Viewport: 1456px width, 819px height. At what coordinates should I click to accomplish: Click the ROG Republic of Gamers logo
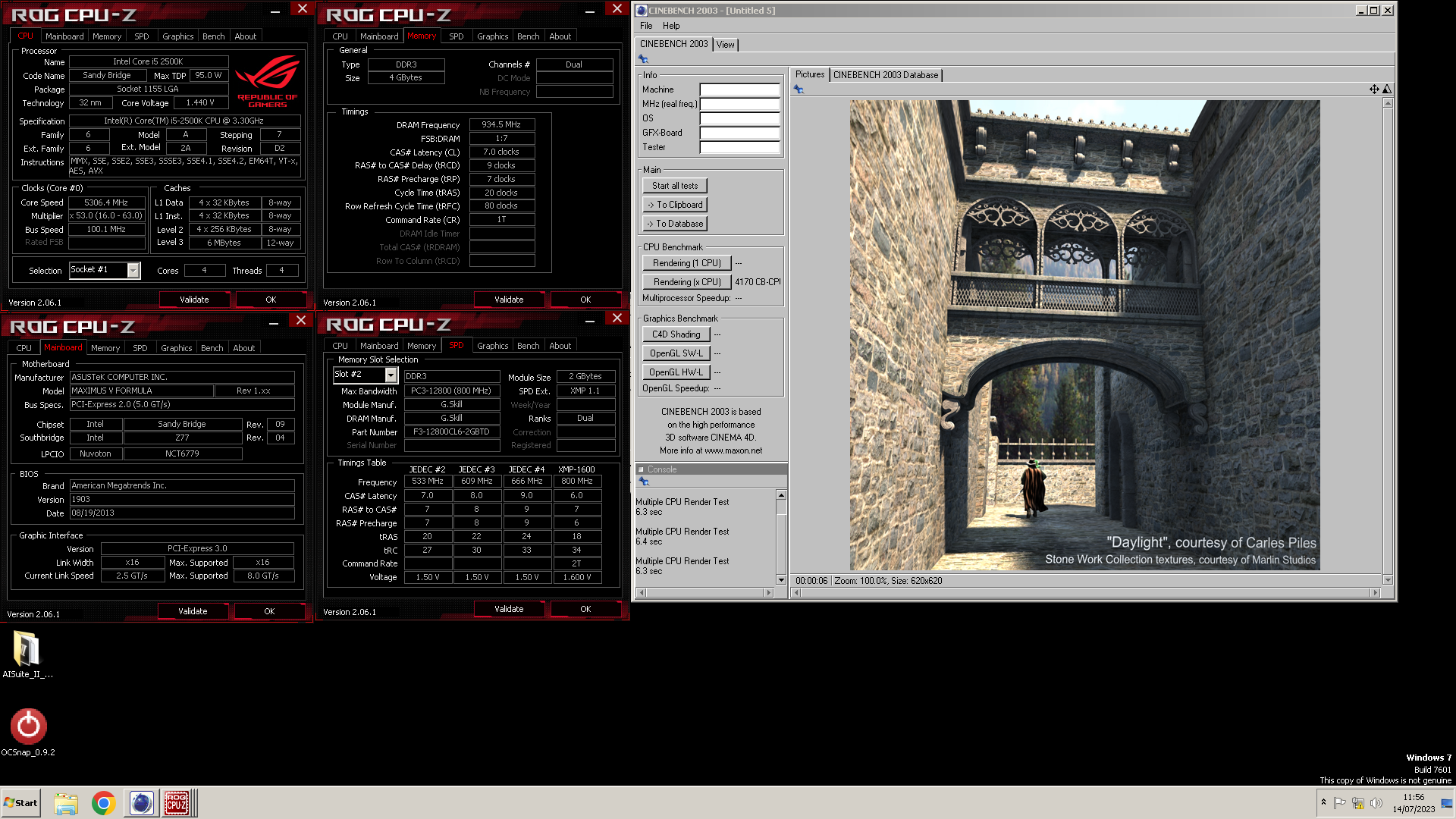[x=267, y=82]
